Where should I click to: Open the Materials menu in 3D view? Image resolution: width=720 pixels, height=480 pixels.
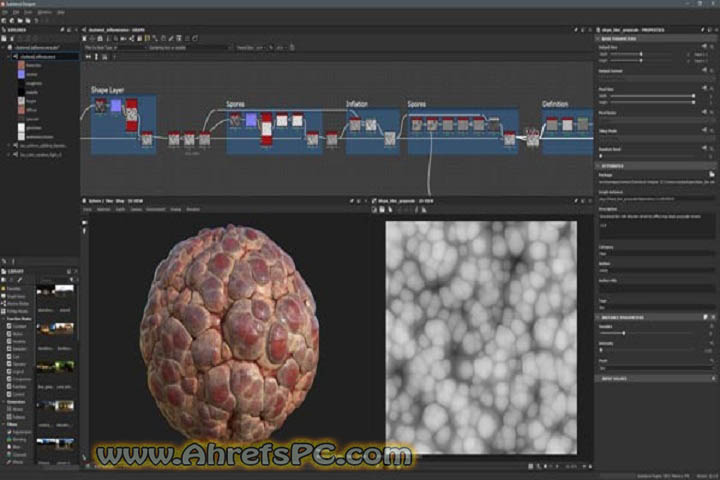(103, 209)
